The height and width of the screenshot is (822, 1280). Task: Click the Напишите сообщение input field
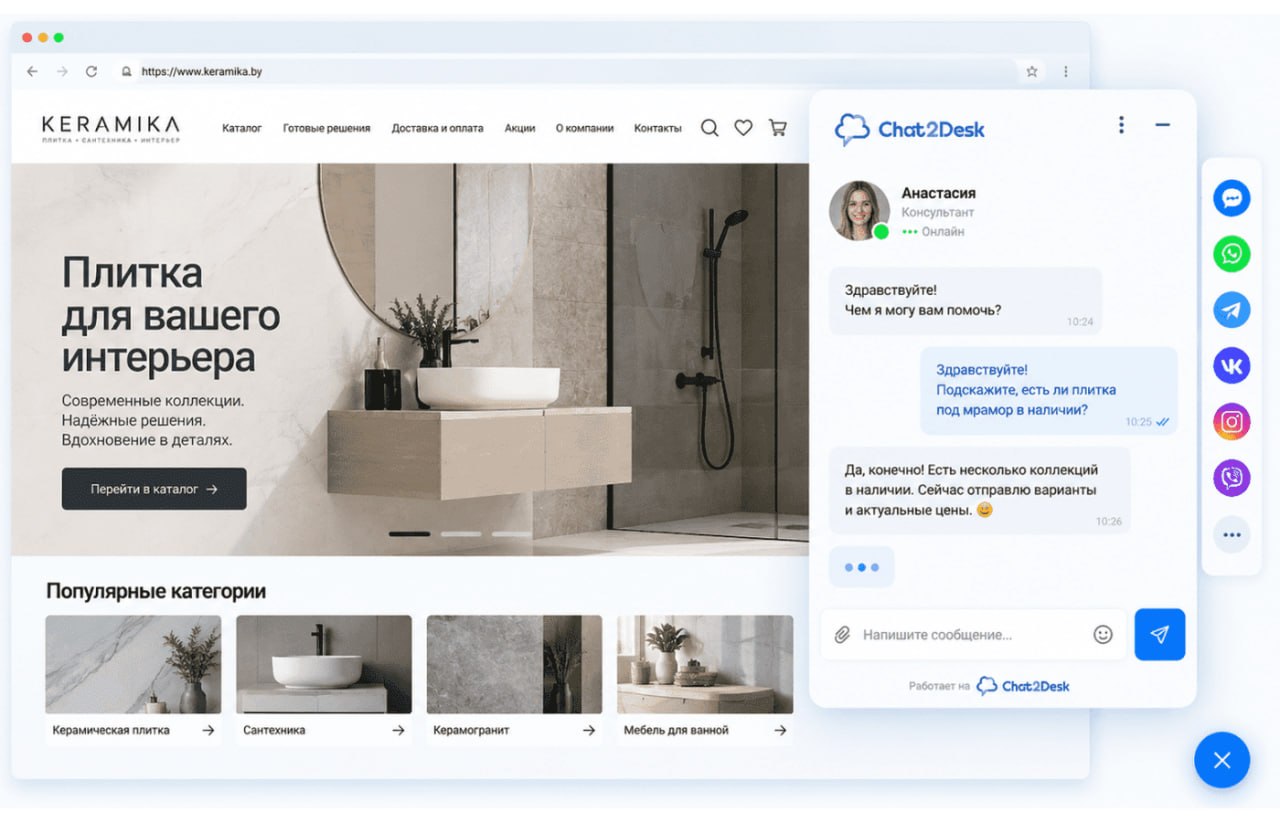pyautogui.click(x=973, y=635)
